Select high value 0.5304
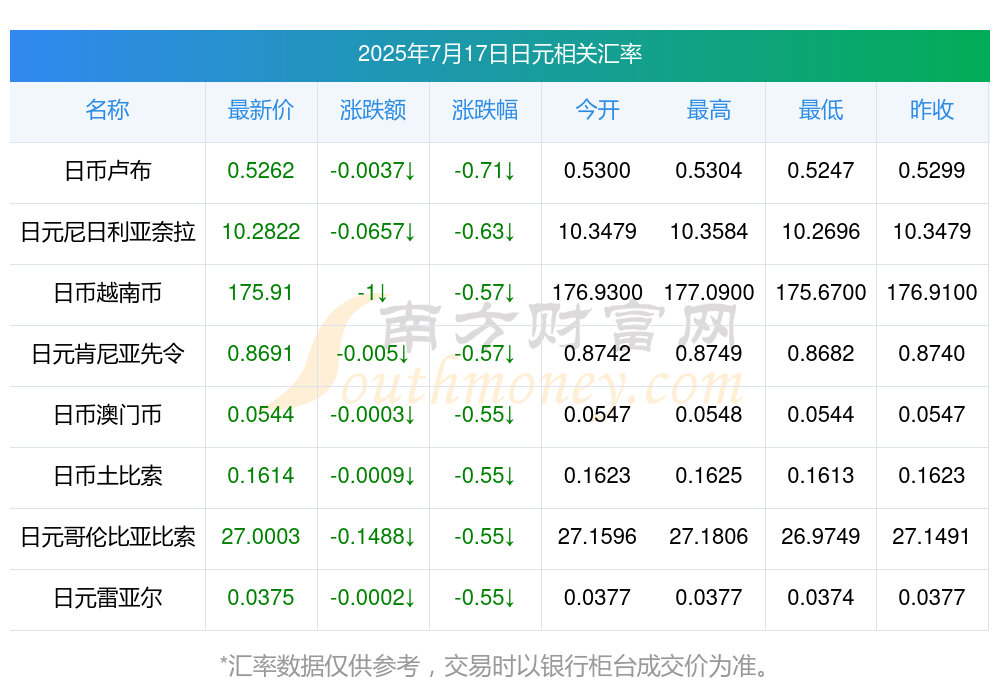The width and height of the screenshot is (1000, 698). point(709,170)
